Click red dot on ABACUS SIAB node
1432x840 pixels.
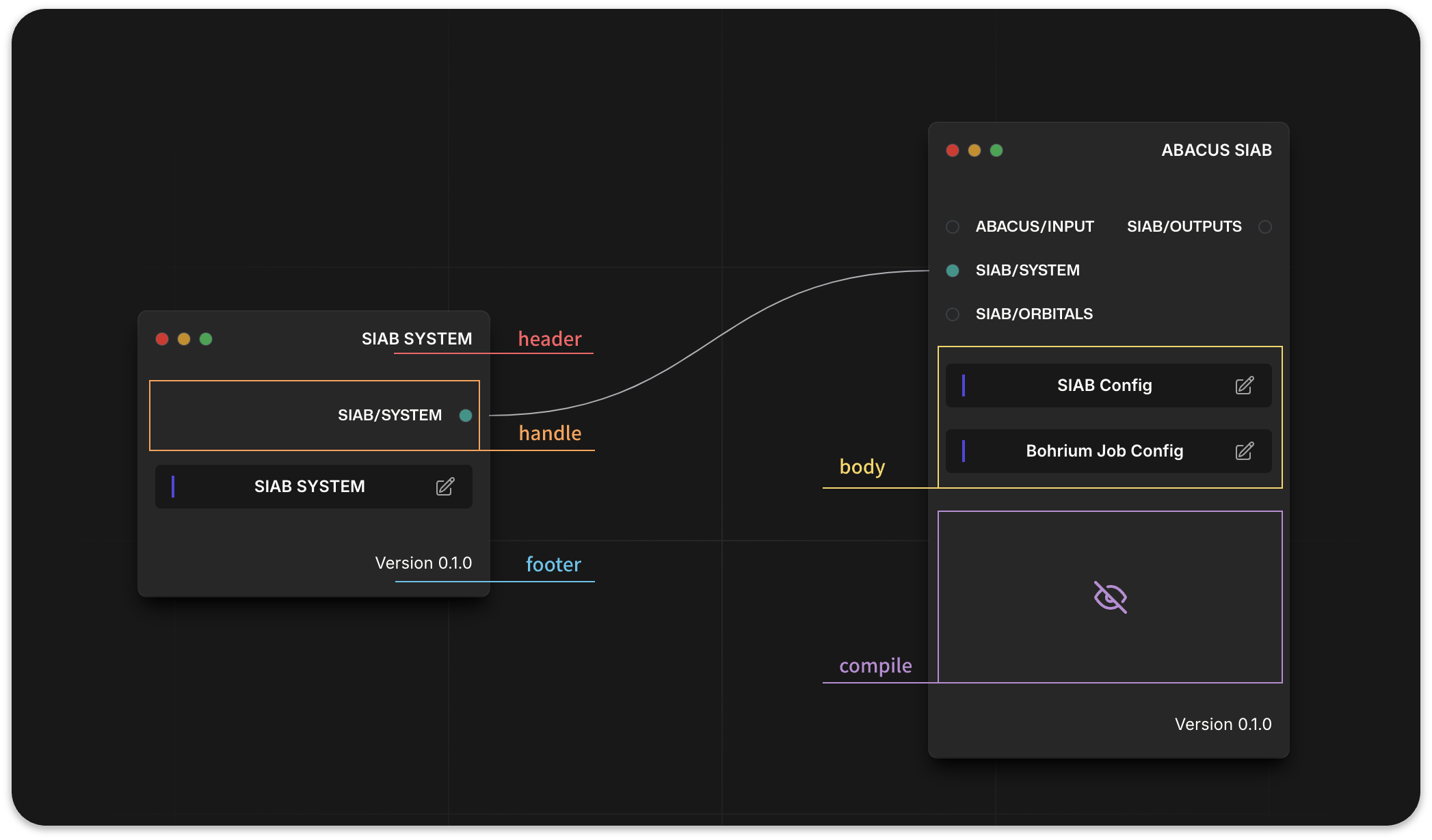coord(952,150)
